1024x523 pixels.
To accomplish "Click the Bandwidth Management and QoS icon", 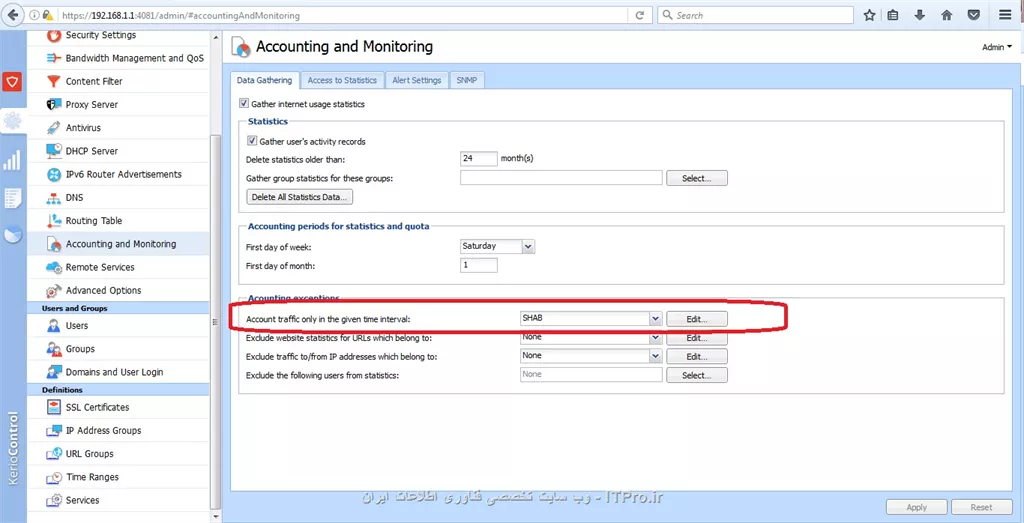I will click(54, 58).
